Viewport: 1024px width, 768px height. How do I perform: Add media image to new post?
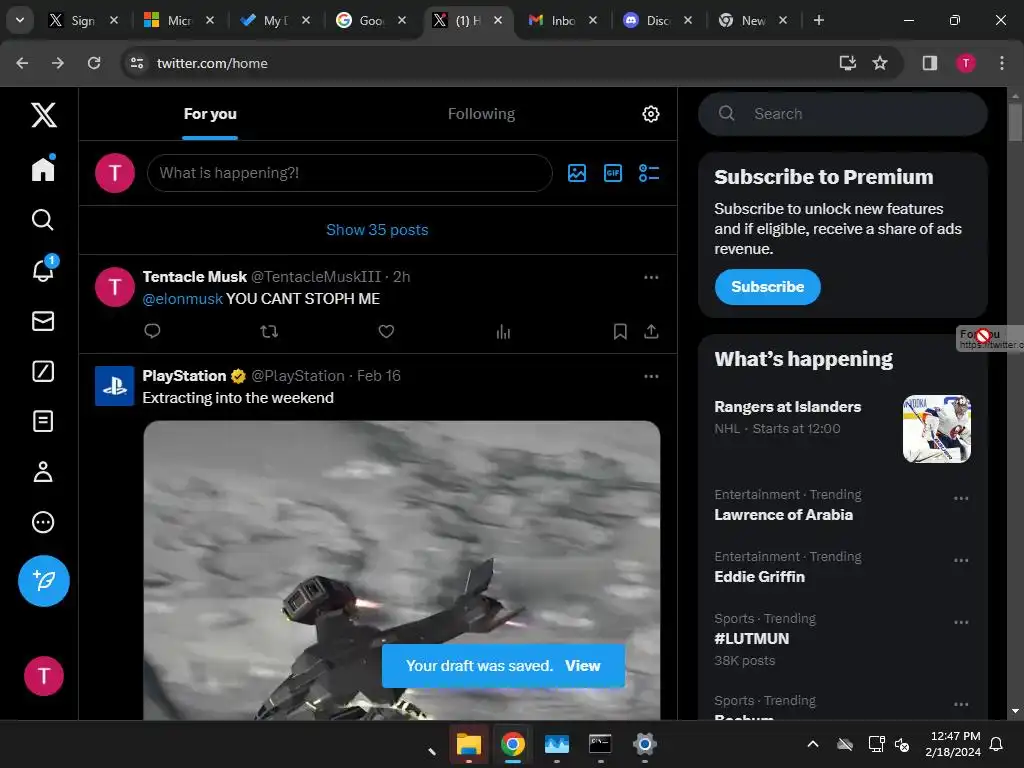pyautogui.click(x=577, y=173)
